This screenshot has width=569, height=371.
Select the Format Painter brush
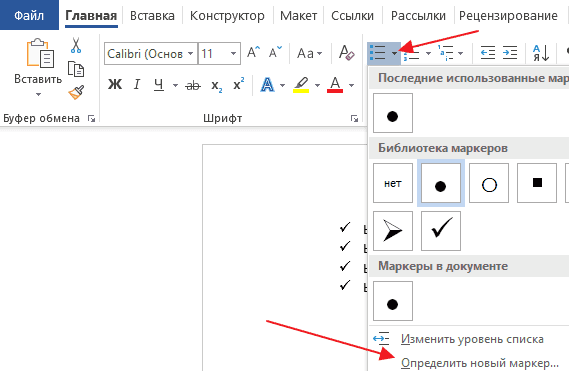pos(76,92)
